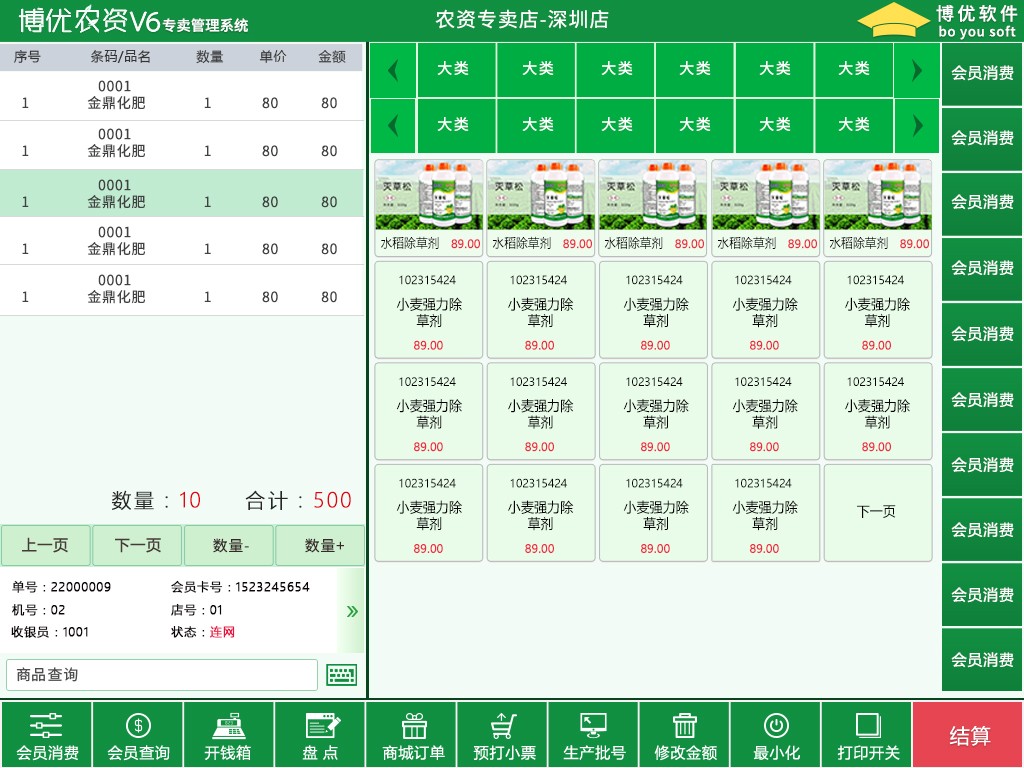Toggle the 打印开关 print switch

click(867, 735)
